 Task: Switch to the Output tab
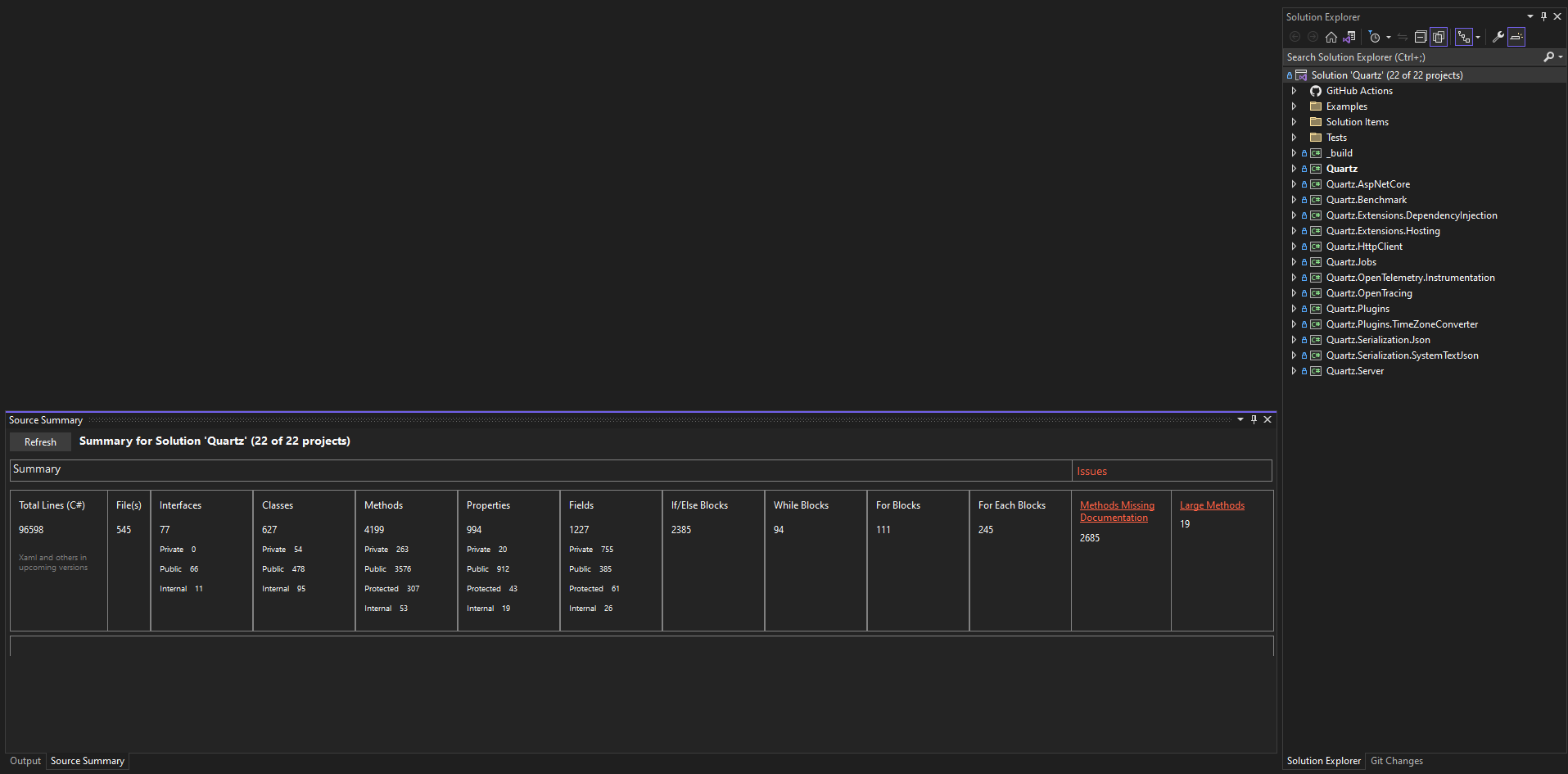(25, 761)
